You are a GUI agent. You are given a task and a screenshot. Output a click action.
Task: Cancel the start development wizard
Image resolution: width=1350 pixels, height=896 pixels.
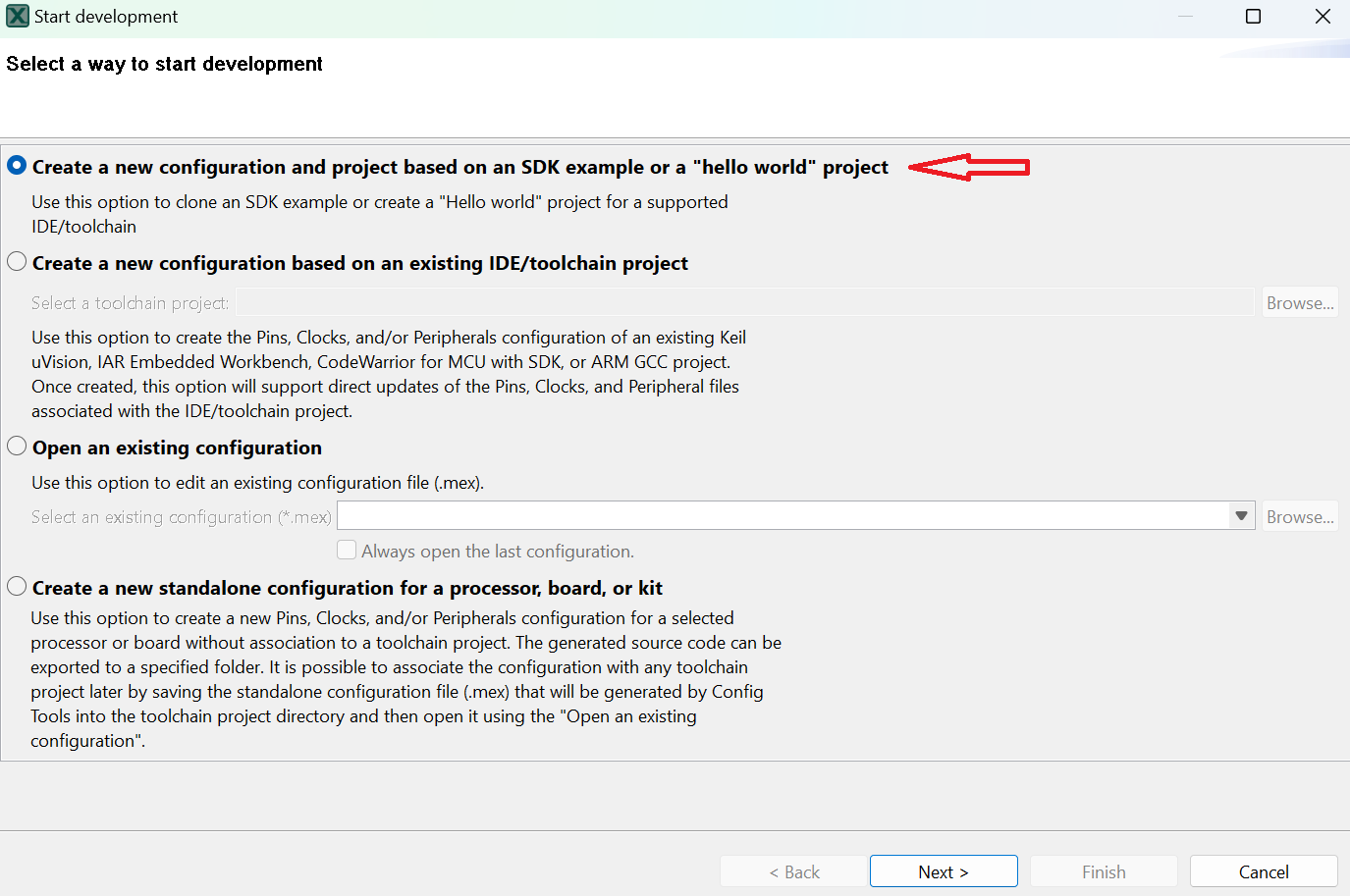point(1263,871)
